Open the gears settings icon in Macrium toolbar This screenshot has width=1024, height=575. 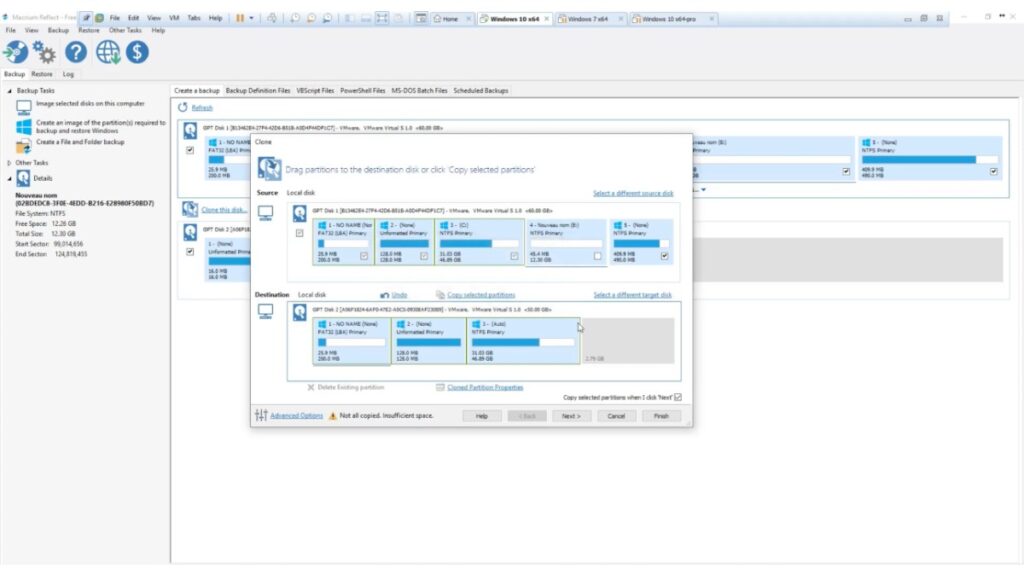pos(44,52)
